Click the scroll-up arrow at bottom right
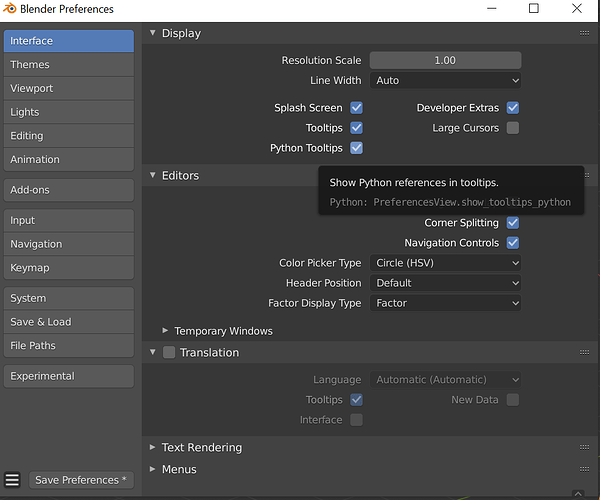This screenshot has width=600, height=500. coord(578,494)
